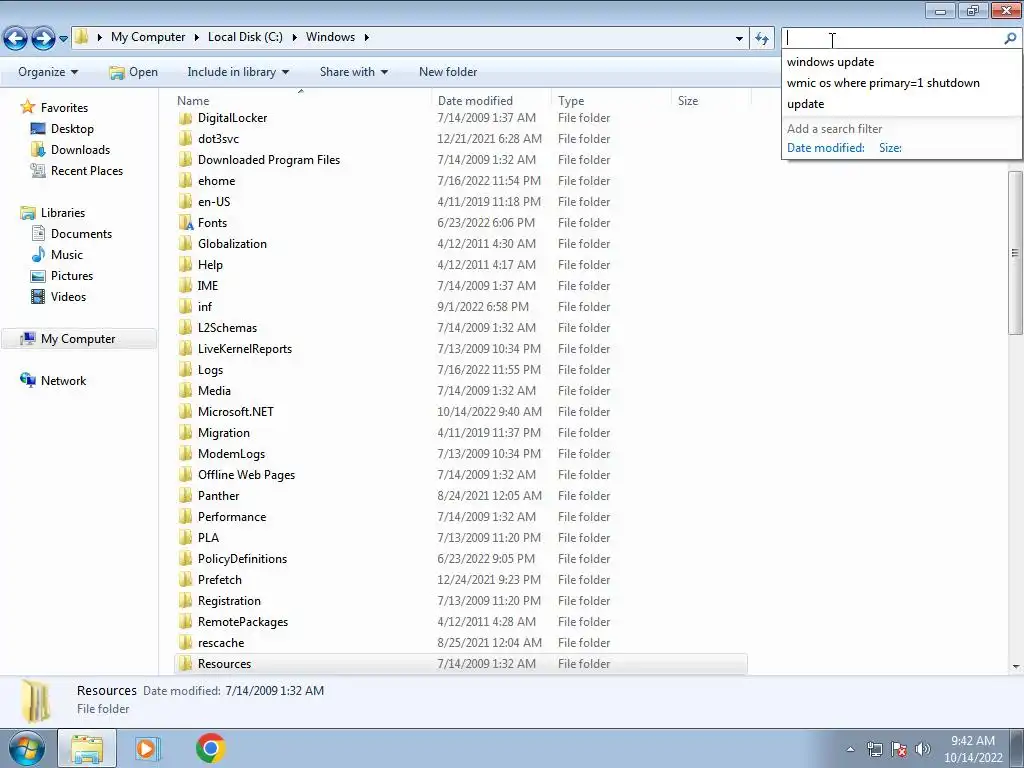Go back with the Back arrow button
The width and height of the screenshot is (1024, 768).
coord(15,38)
